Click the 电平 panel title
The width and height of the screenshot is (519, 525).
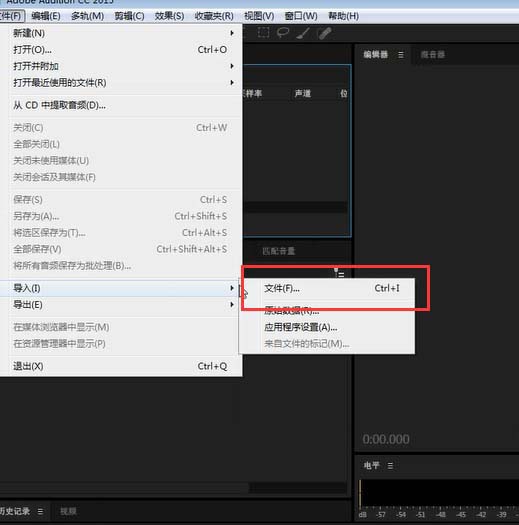[372, 465]
